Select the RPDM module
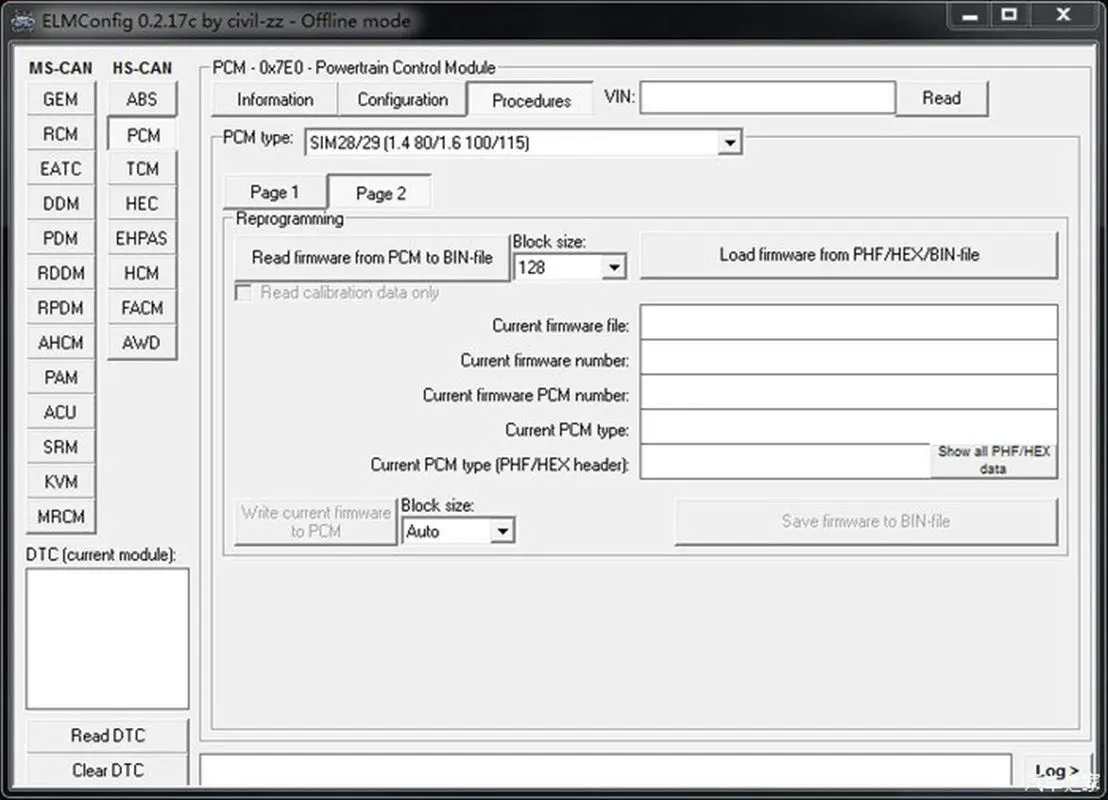This screenshot has width=1108, height=800. (x=61, y=307)
